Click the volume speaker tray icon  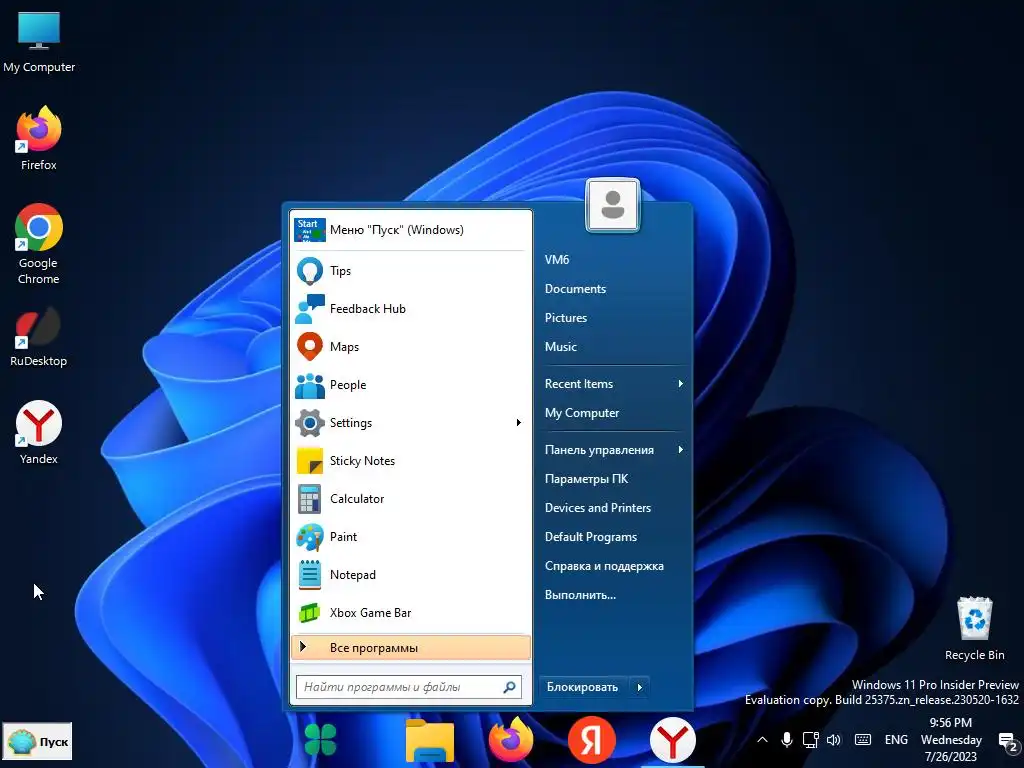point(834,740)
